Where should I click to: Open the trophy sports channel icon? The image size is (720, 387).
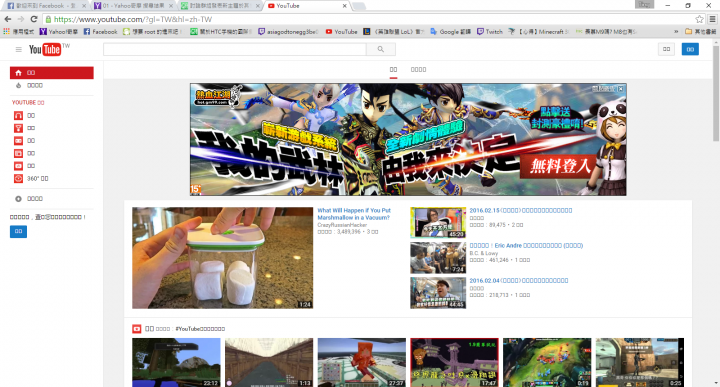tap(18, 128)
